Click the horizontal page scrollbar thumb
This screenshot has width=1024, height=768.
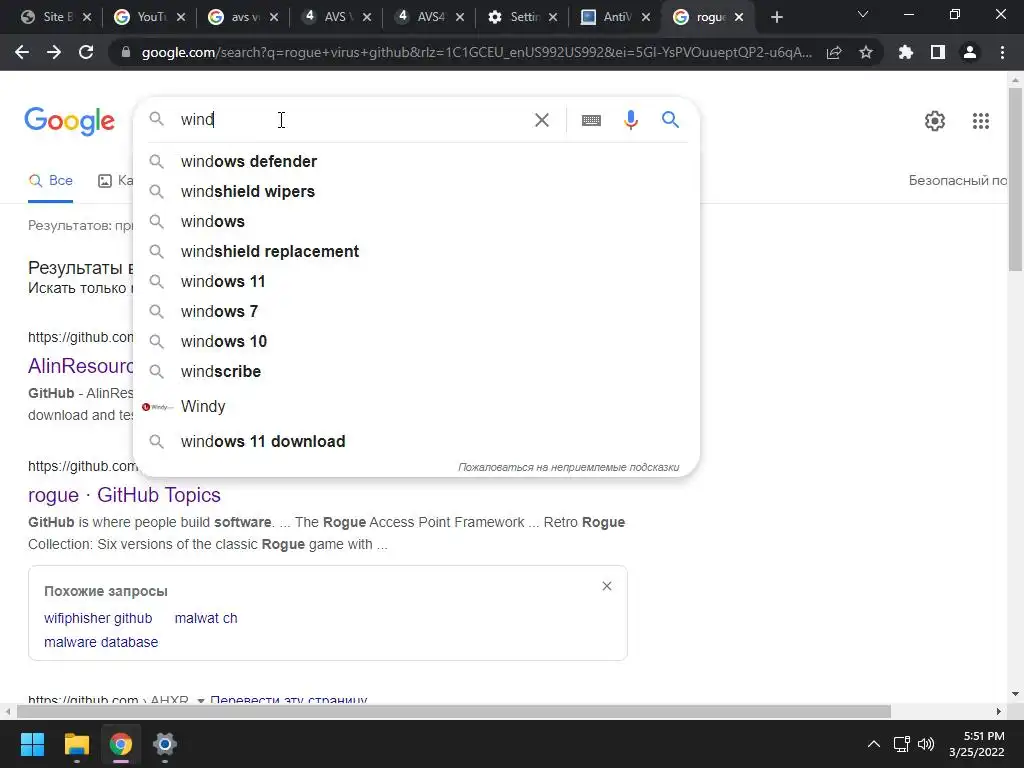click(454, 711)
